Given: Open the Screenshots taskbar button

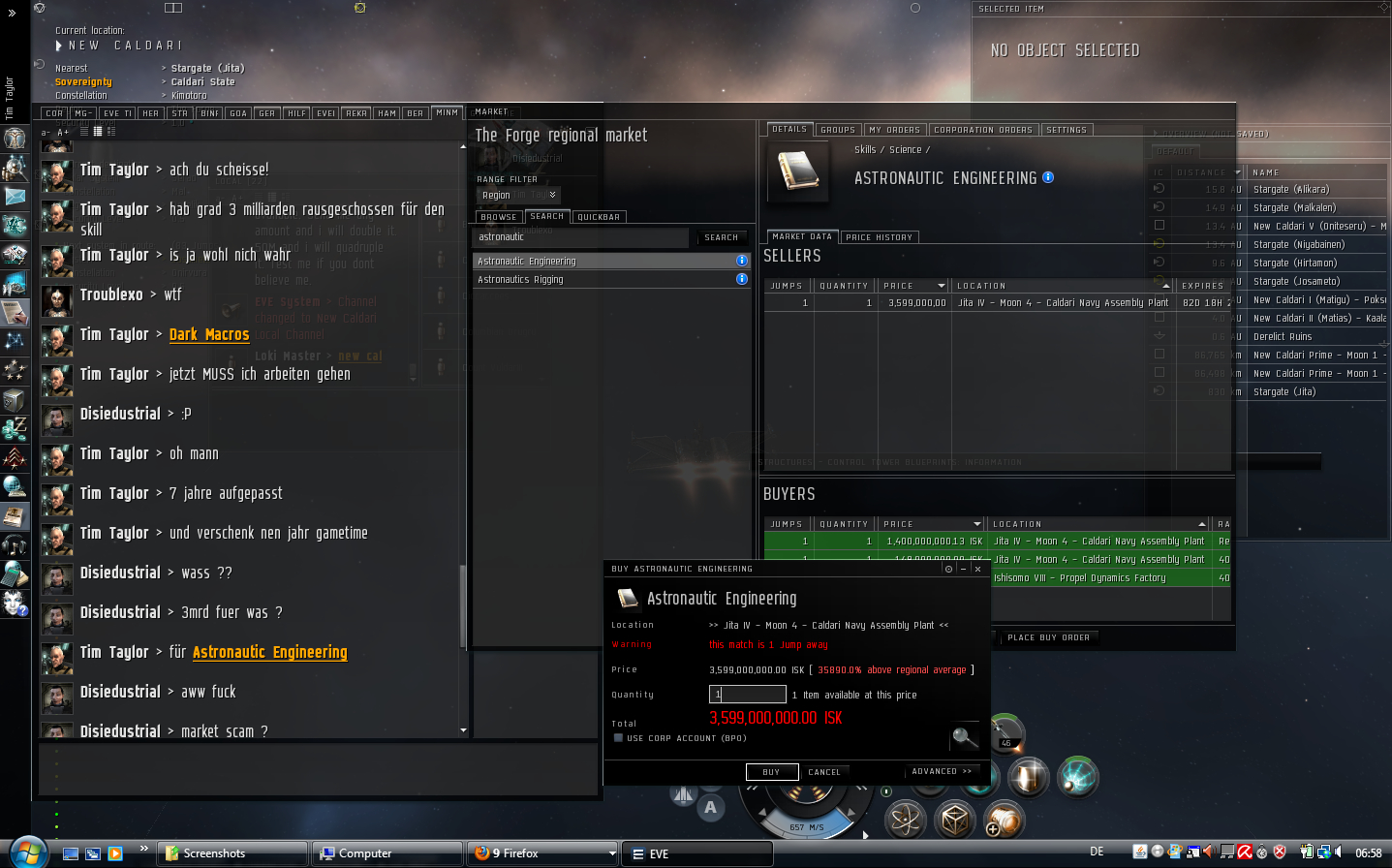Looking at the screenshot, I should point(232,853).
